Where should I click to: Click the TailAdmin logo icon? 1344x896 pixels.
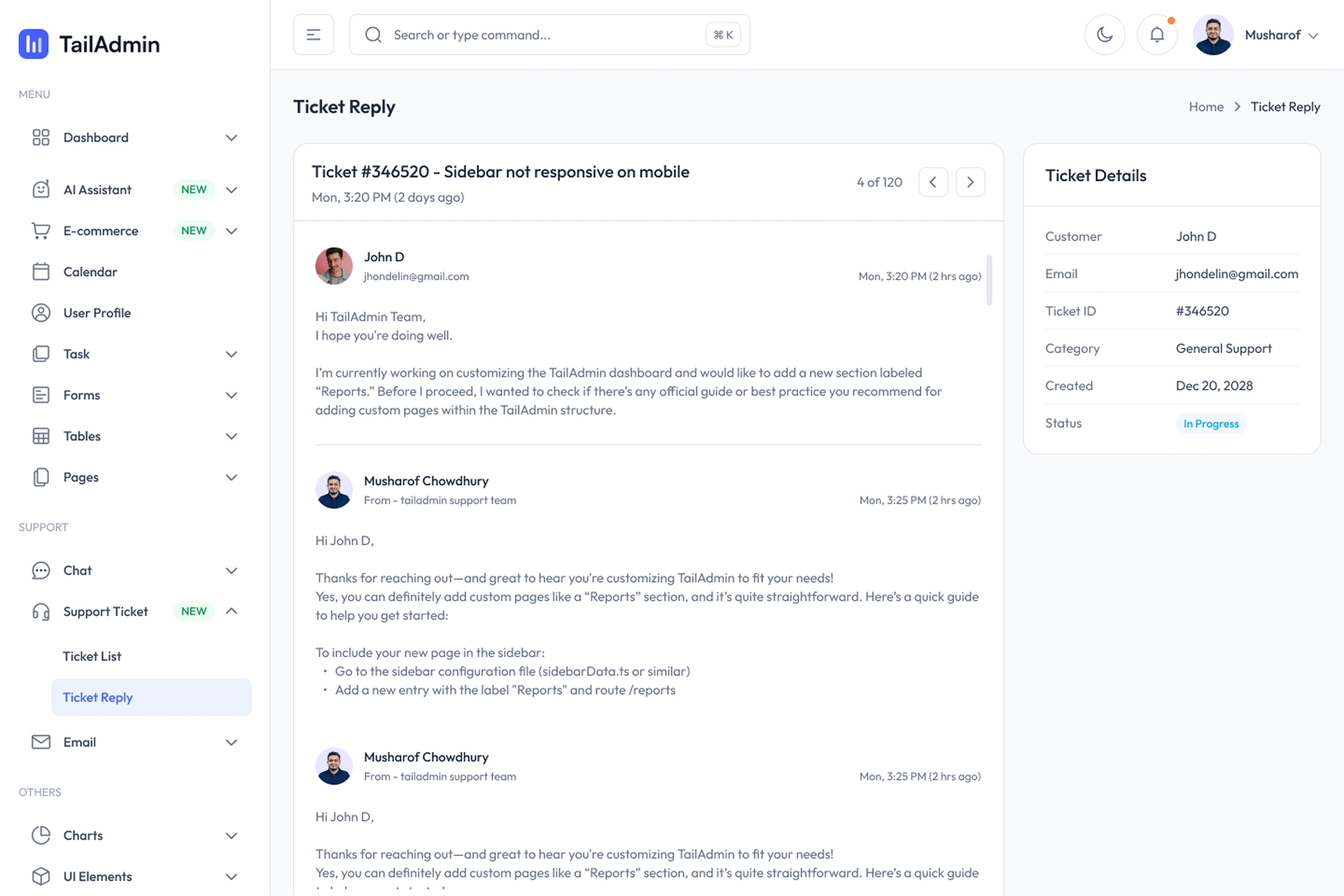click(34, 44)
